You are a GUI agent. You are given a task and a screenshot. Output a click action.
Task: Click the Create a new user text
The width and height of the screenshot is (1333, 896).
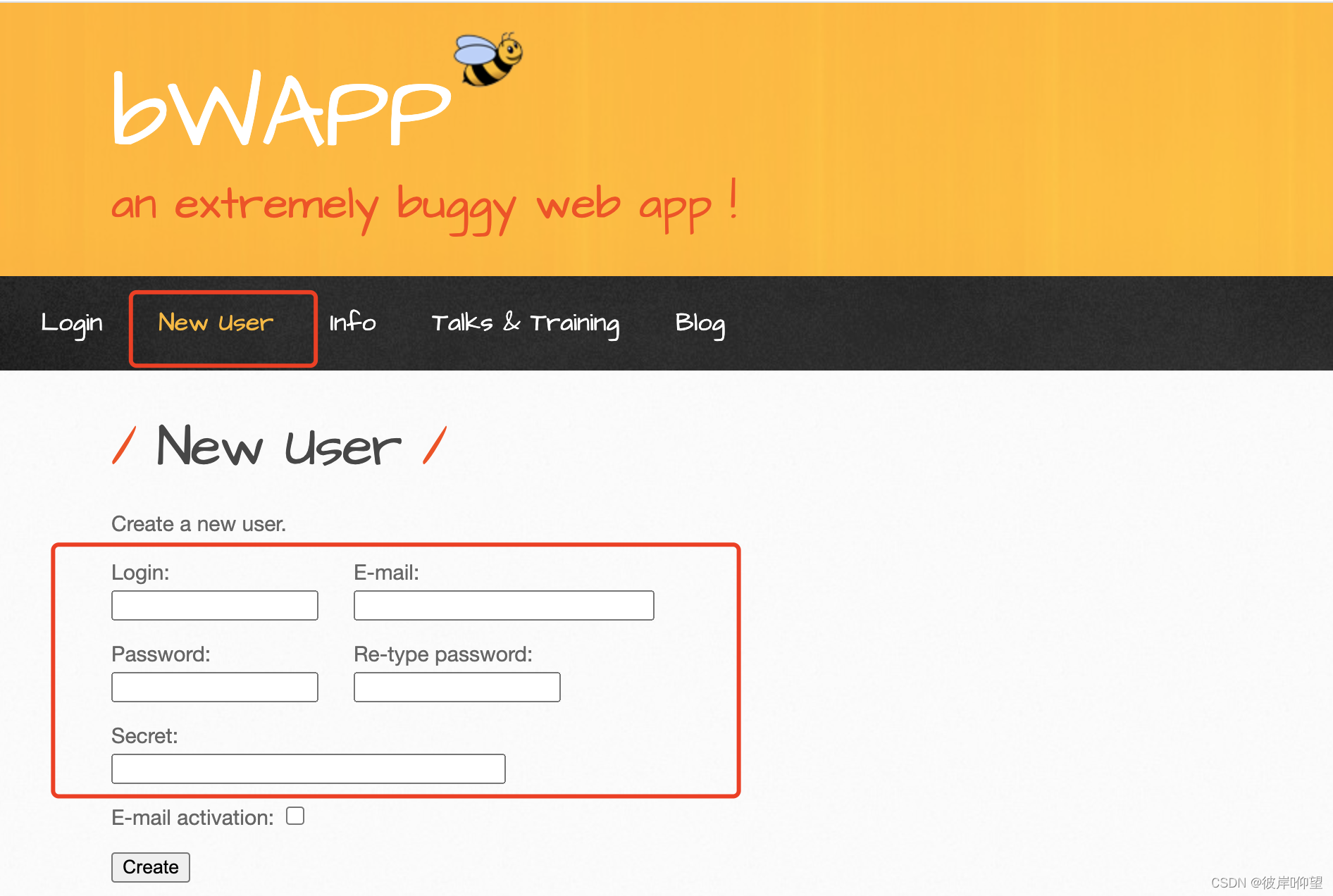(198, 523)
